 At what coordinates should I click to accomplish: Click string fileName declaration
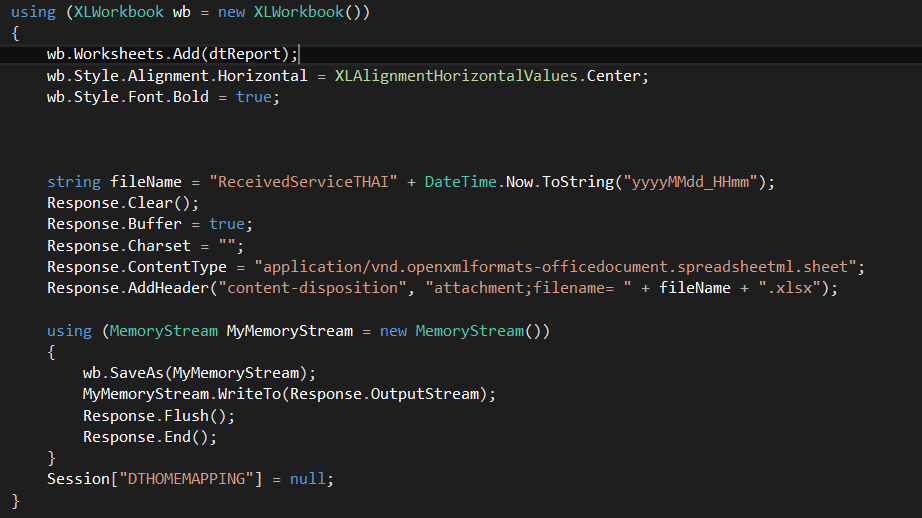(114, 182)
